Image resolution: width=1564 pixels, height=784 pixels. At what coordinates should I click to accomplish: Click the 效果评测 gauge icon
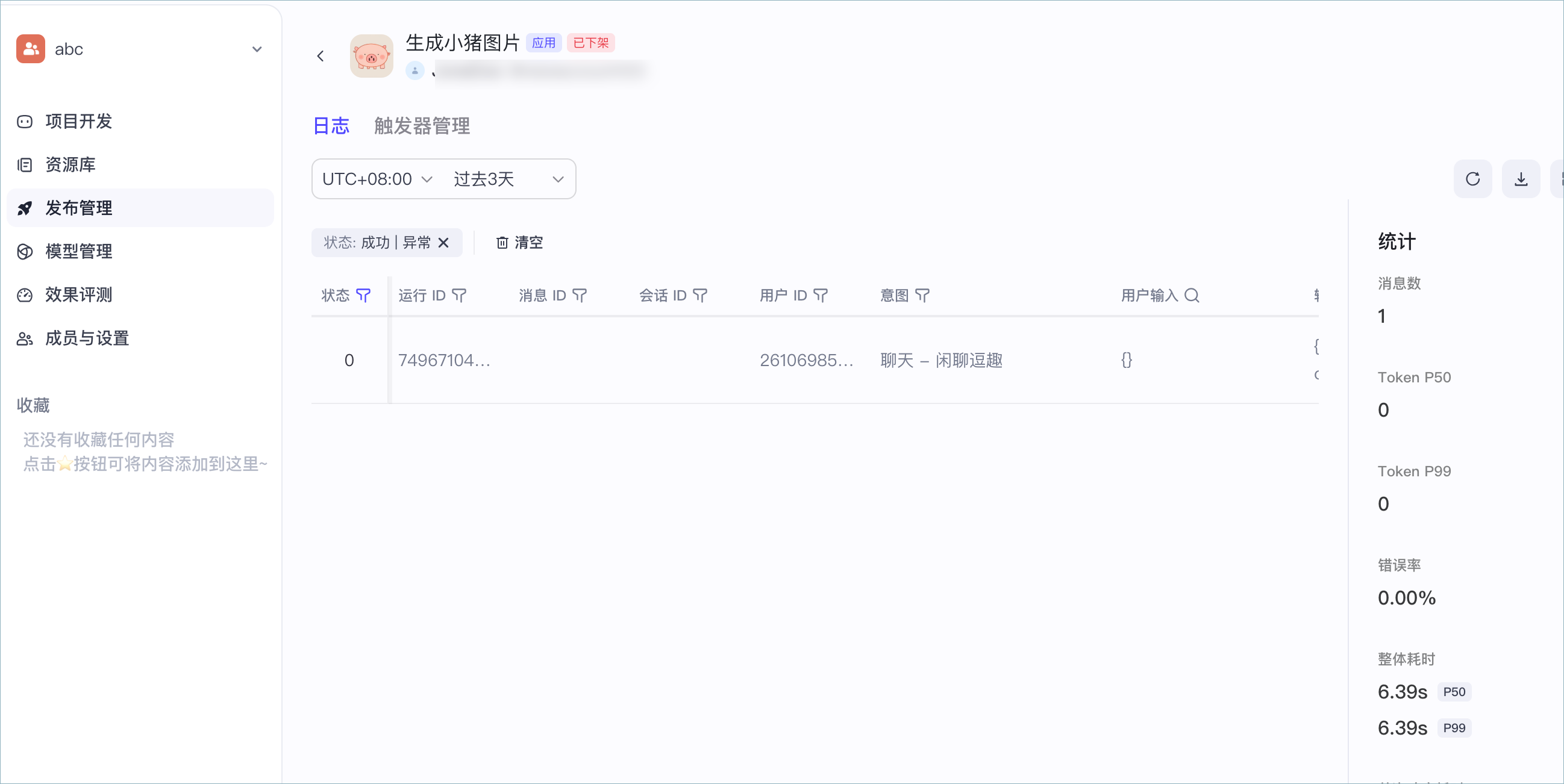[25, 295]
